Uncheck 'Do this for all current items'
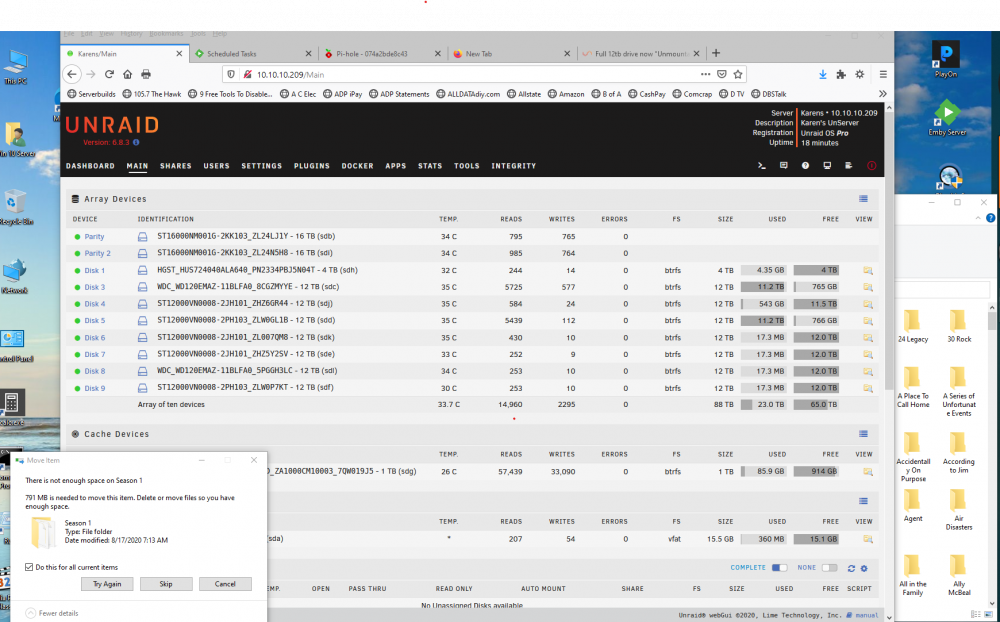 click(x=29, y=567)
